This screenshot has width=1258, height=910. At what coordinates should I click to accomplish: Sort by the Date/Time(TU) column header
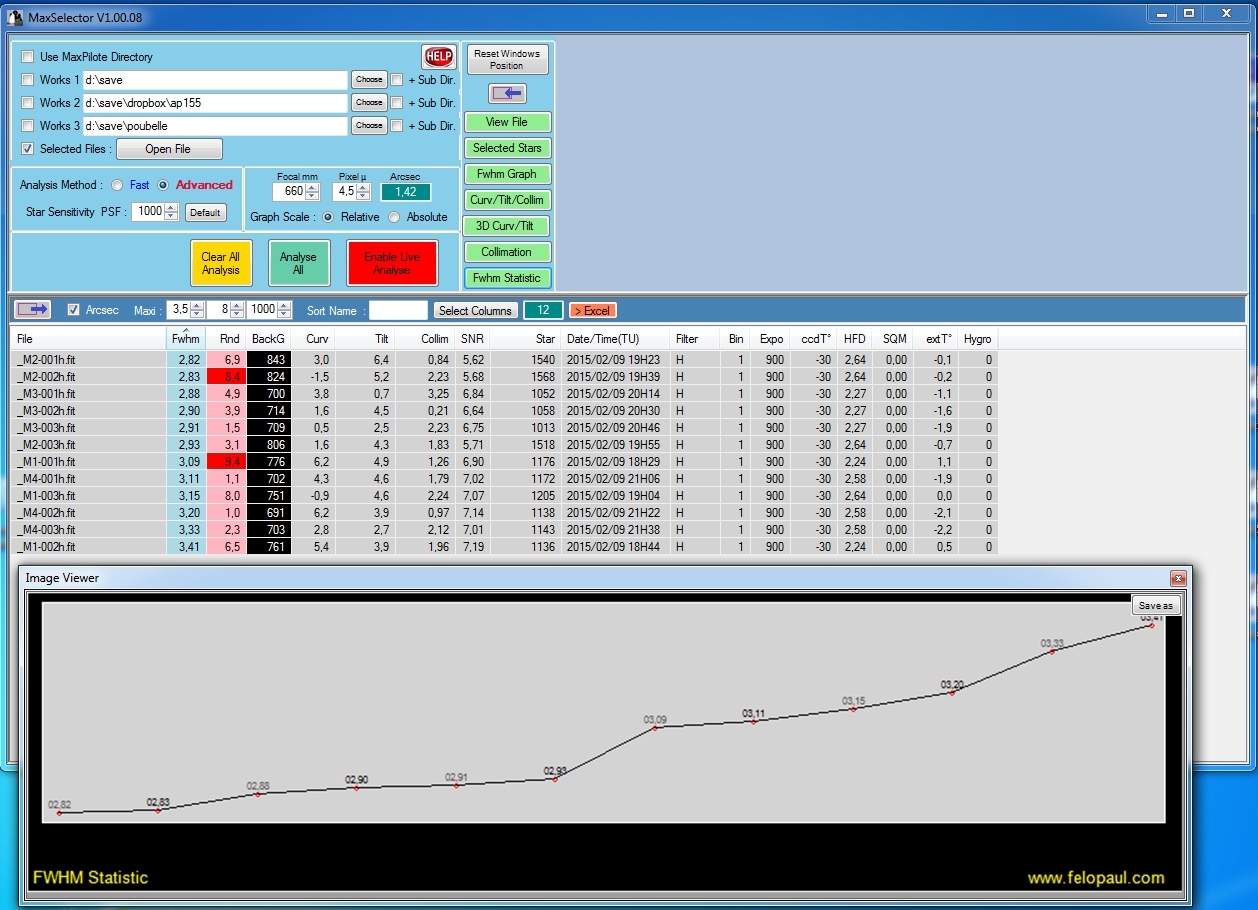tap(614, 339)
